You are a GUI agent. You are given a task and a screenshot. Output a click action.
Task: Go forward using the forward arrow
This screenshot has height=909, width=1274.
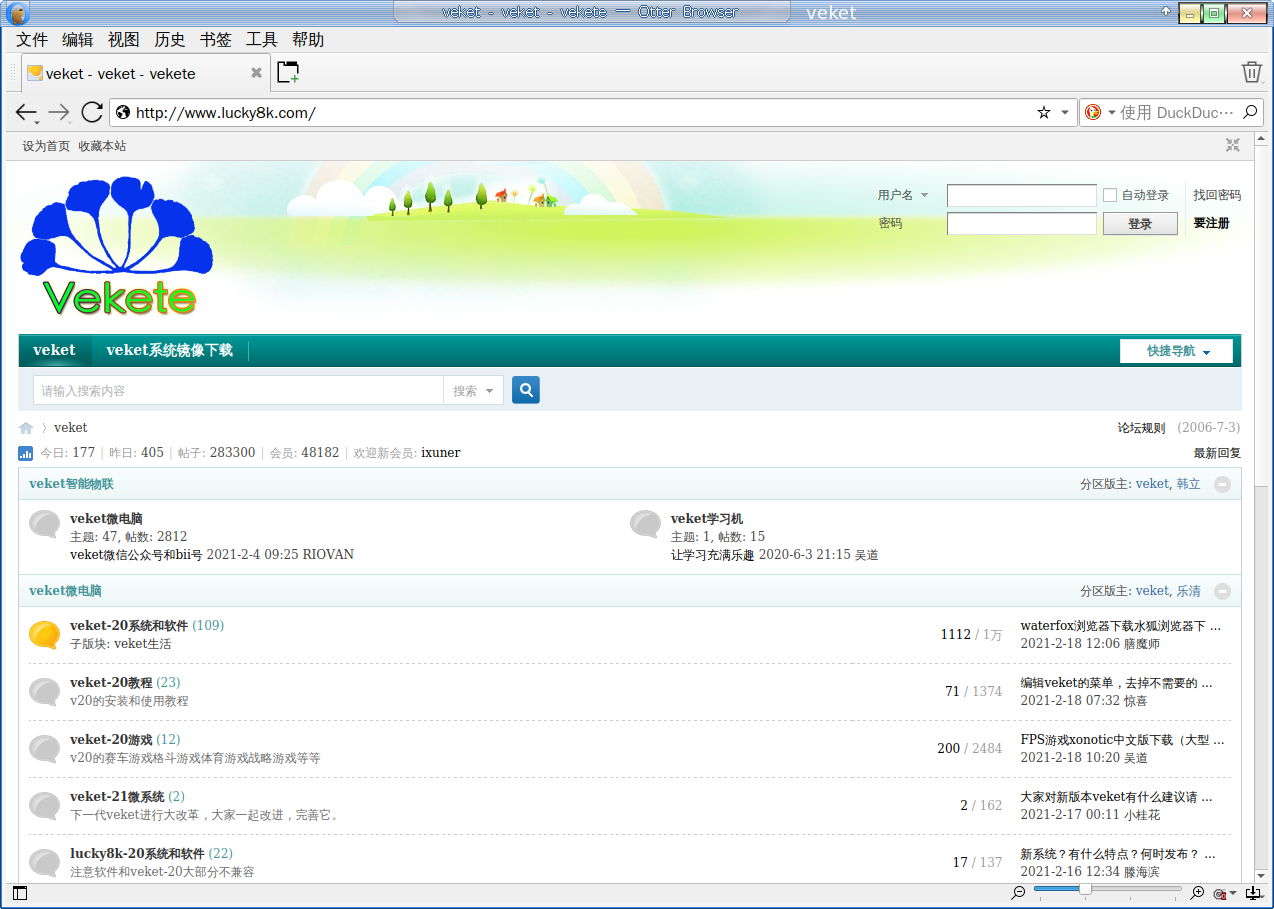(x=59, y=113)
